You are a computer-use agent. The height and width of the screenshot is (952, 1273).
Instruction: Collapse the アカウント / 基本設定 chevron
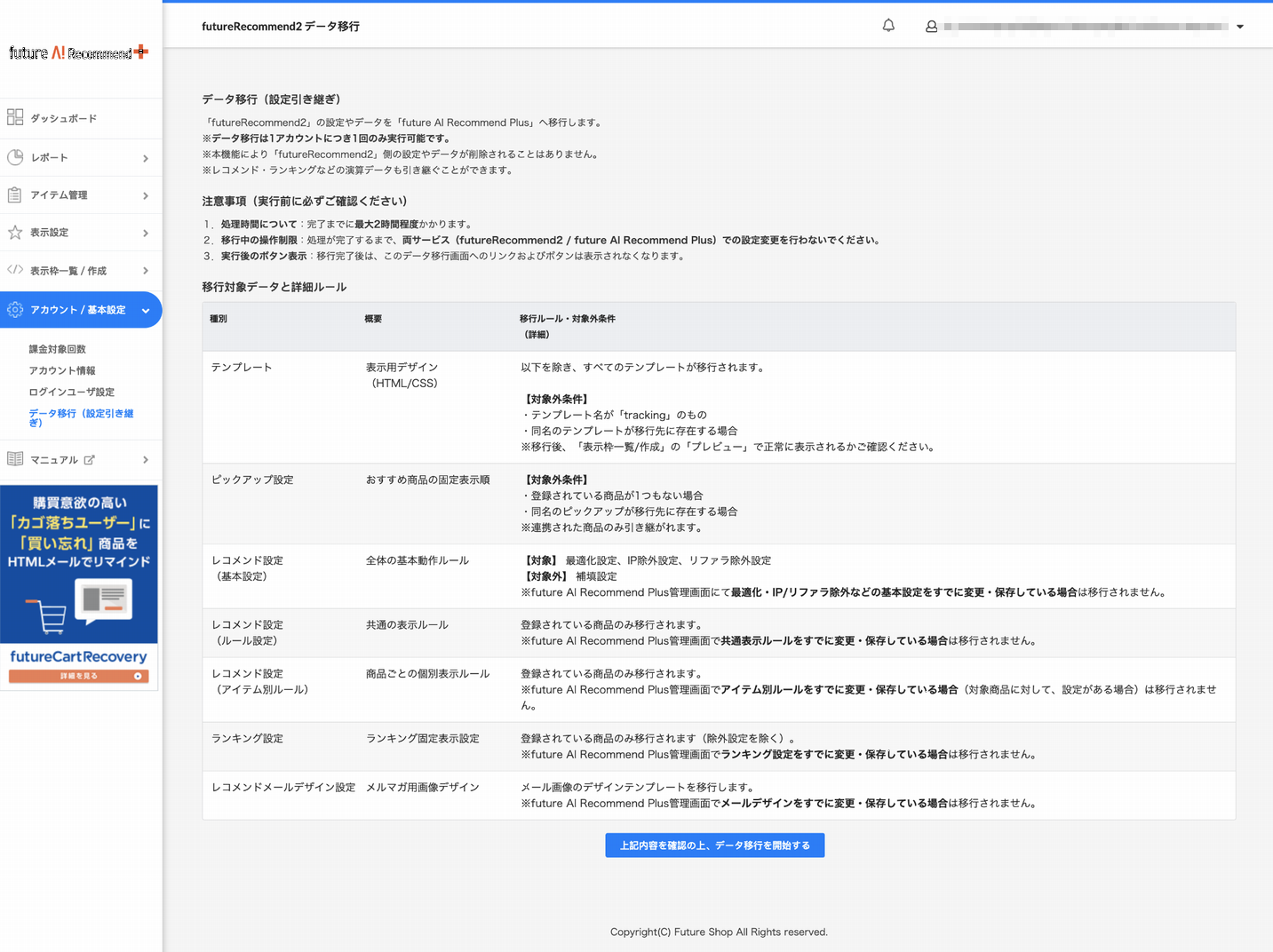tap(146, 311)
